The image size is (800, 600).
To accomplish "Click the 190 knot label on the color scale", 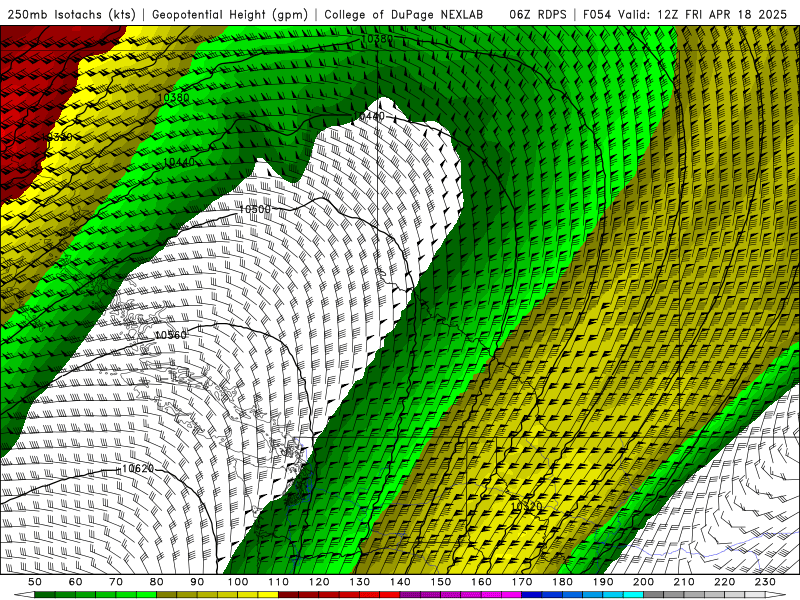I will point(603,582).
